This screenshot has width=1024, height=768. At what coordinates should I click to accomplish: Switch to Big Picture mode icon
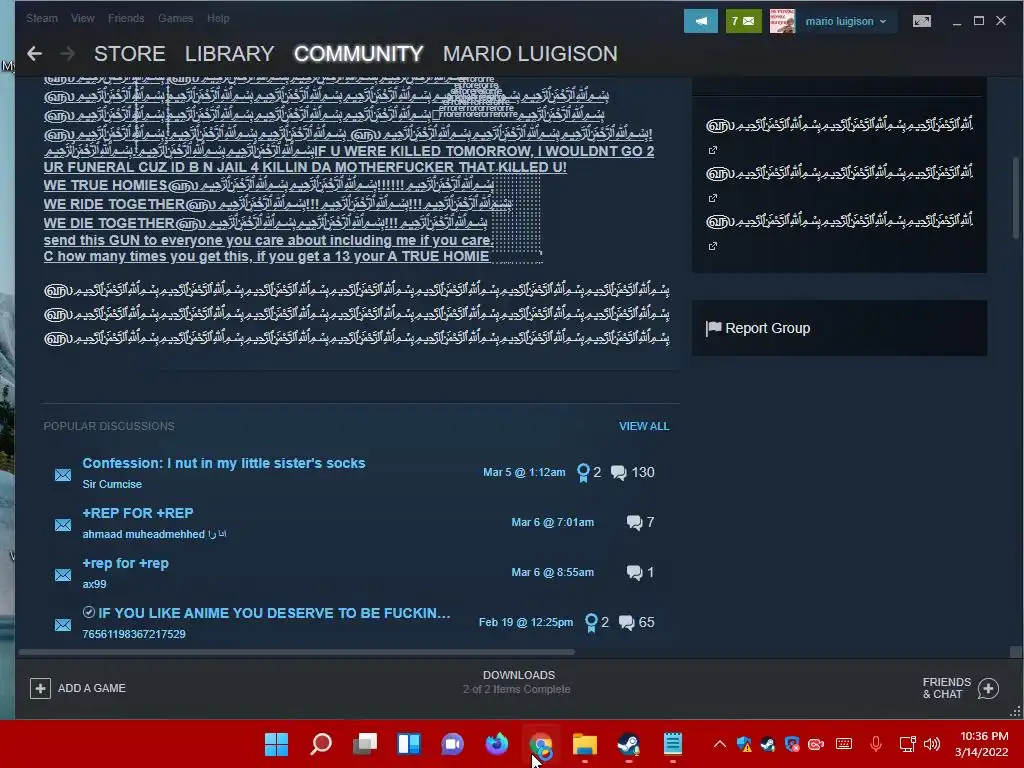pos(921,21)
